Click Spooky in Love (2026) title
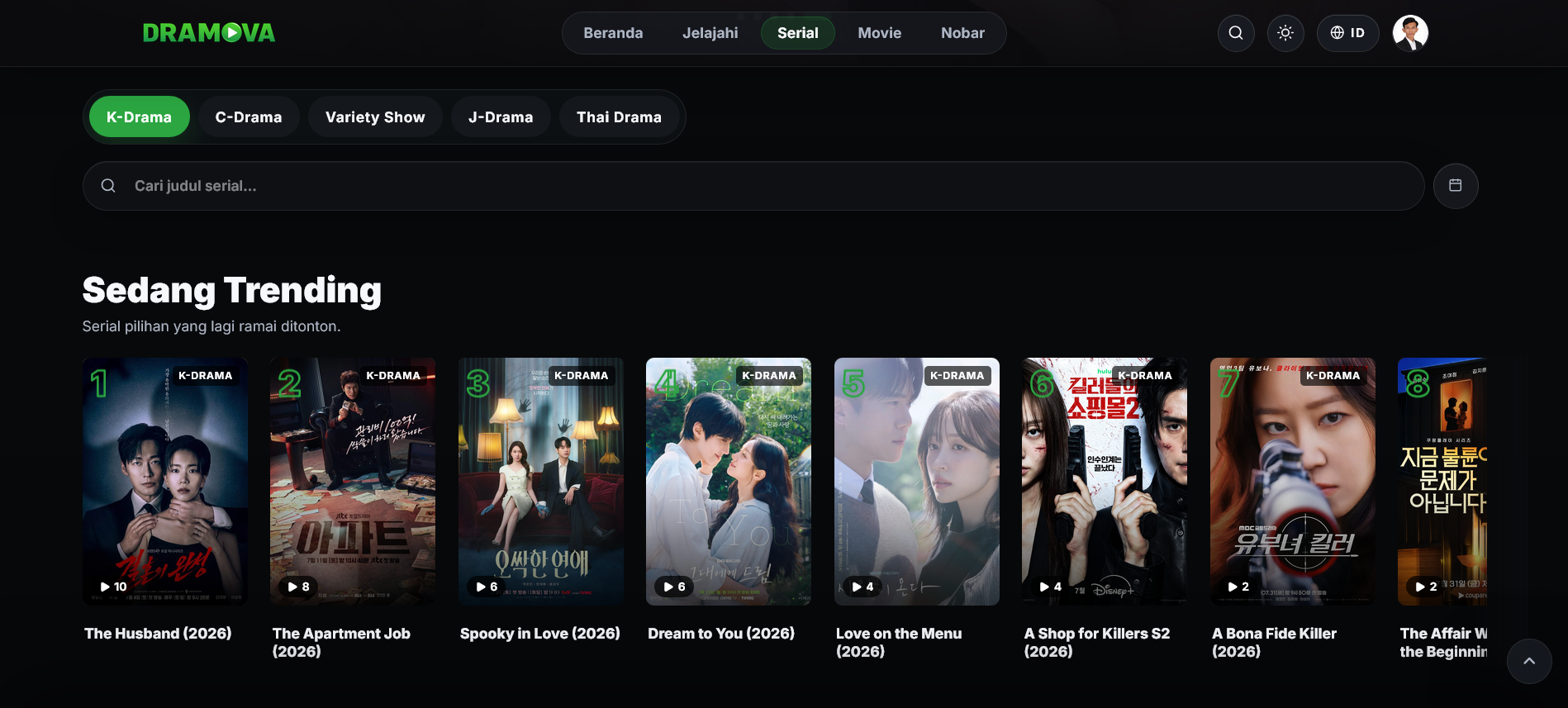1568x708 pixels. (540, 634)
